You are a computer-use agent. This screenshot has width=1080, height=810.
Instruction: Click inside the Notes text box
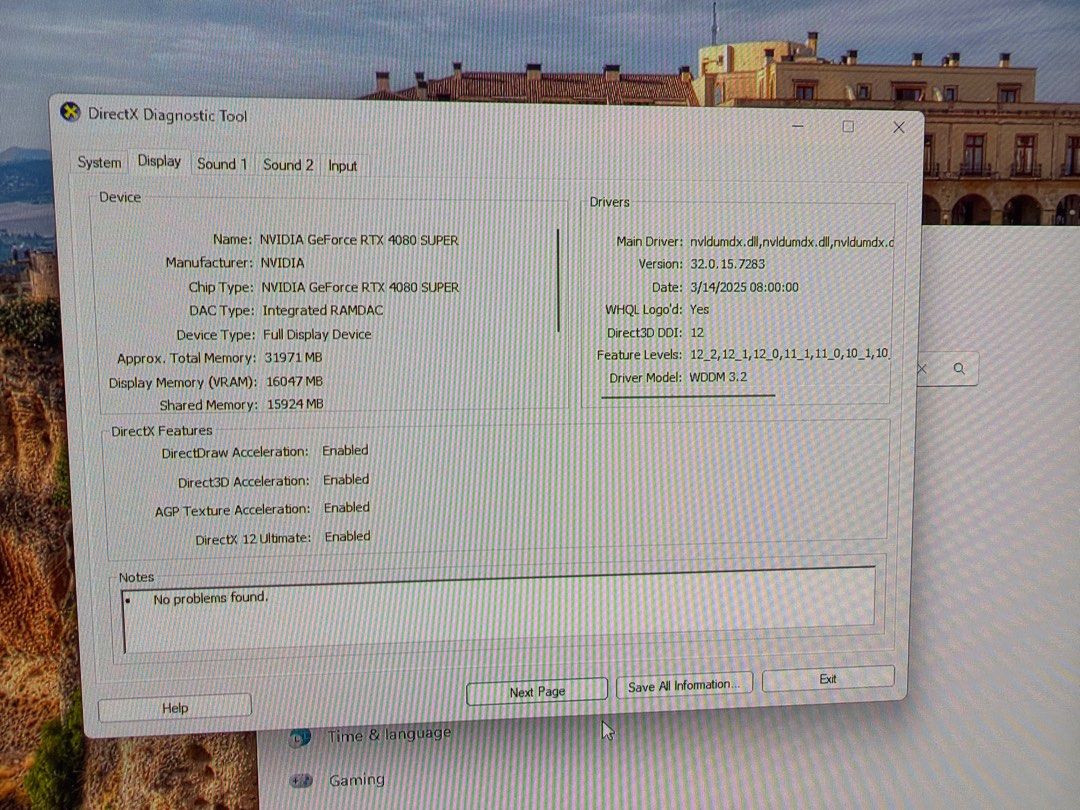click(499, 611)
